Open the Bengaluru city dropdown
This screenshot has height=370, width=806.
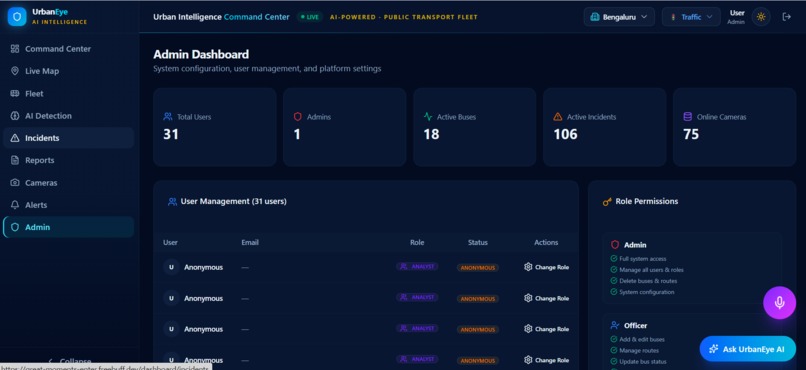pos(619,17)
